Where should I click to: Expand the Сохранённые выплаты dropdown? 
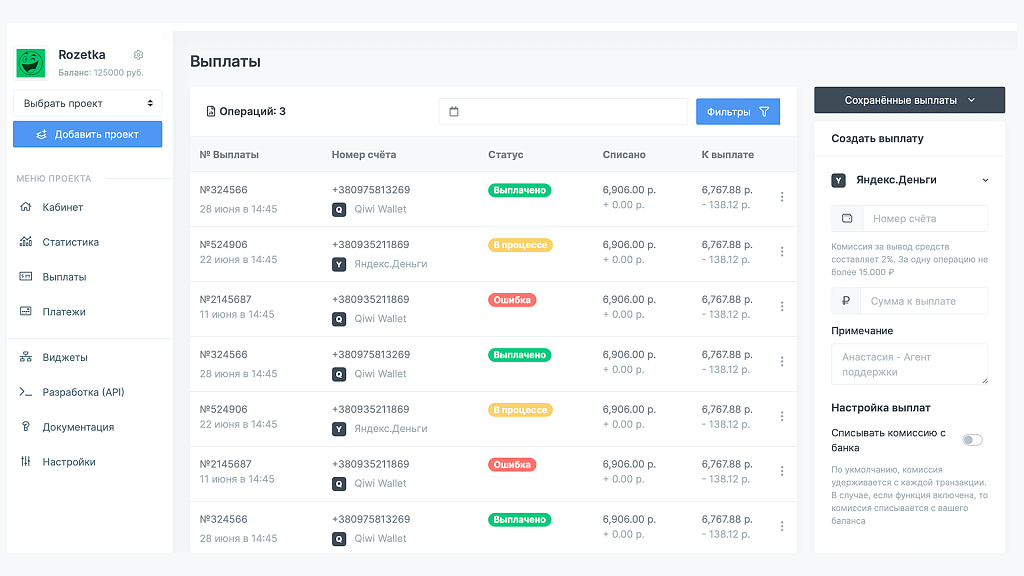[909, 100]
